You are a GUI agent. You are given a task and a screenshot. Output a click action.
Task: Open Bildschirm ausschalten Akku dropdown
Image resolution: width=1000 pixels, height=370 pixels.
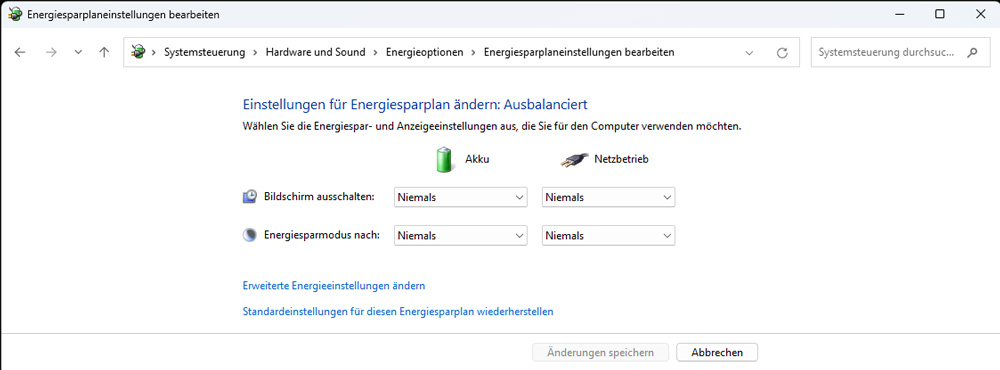click(460, 197)
